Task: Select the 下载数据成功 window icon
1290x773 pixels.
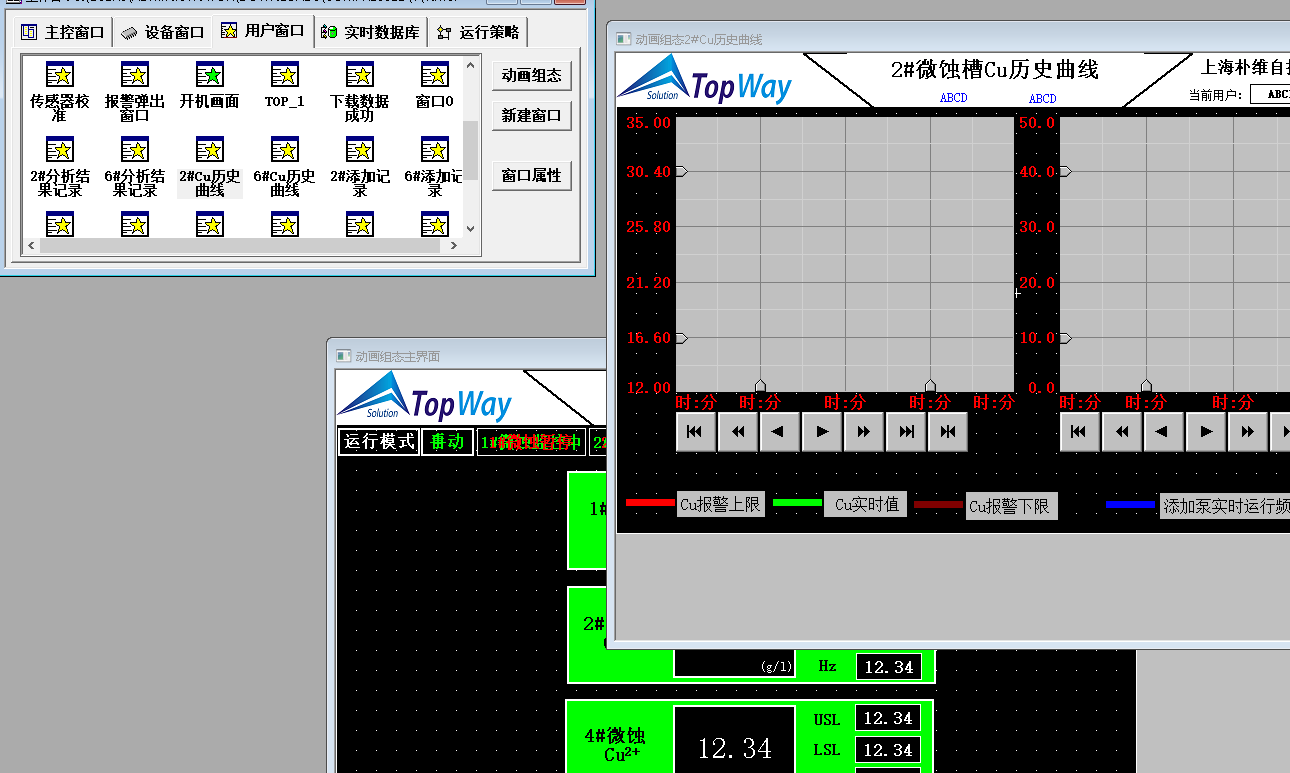Action: point(360,75)
